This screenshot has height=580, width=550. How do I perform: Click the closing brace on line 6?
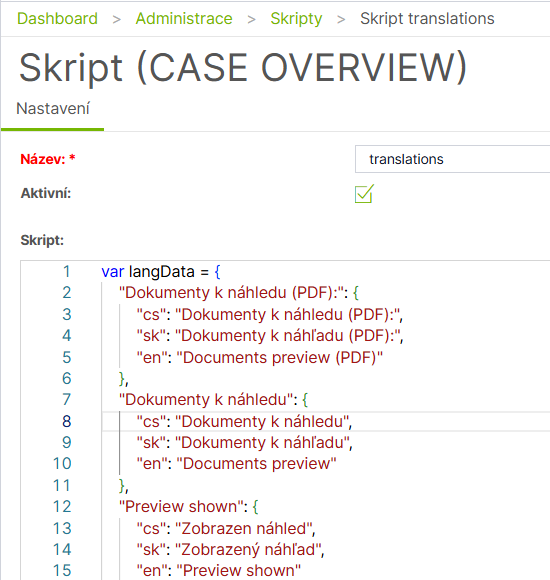(122, 379)
